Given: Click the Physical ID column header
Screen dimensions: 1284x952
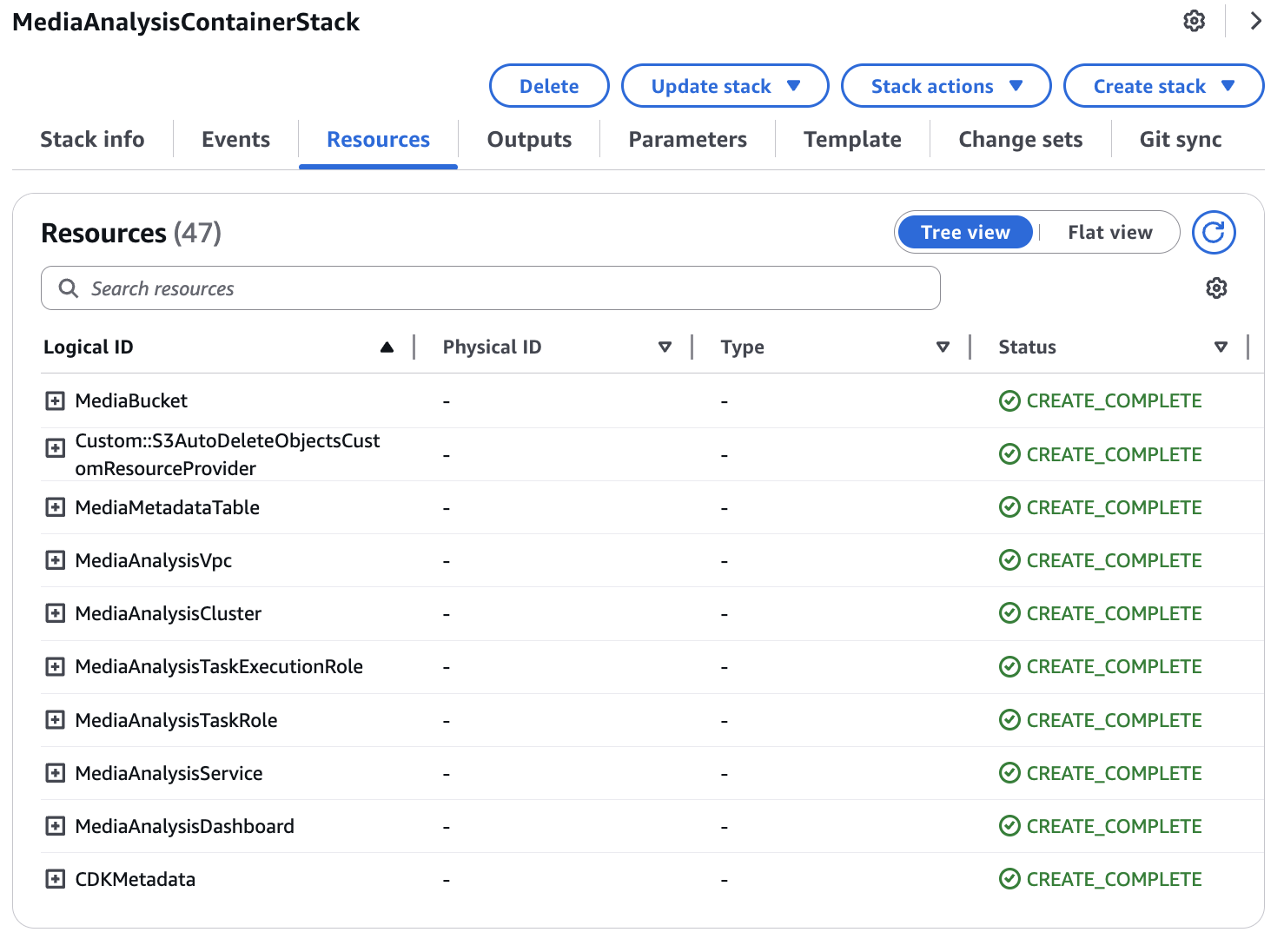Looking at the screenshot, I should click(x=492, y=347).
